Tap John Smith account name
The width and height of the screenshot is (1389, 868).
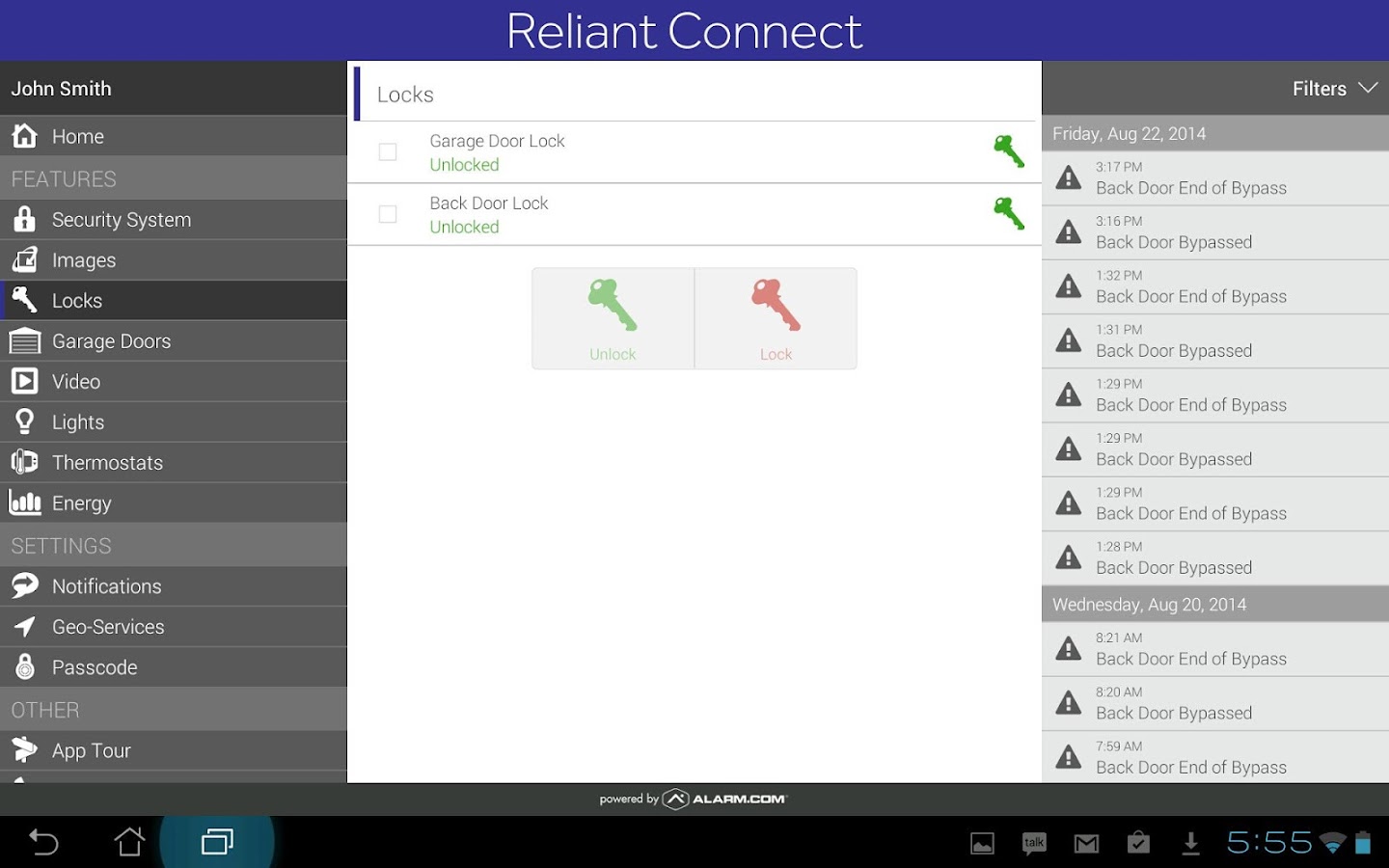point(61,88)
